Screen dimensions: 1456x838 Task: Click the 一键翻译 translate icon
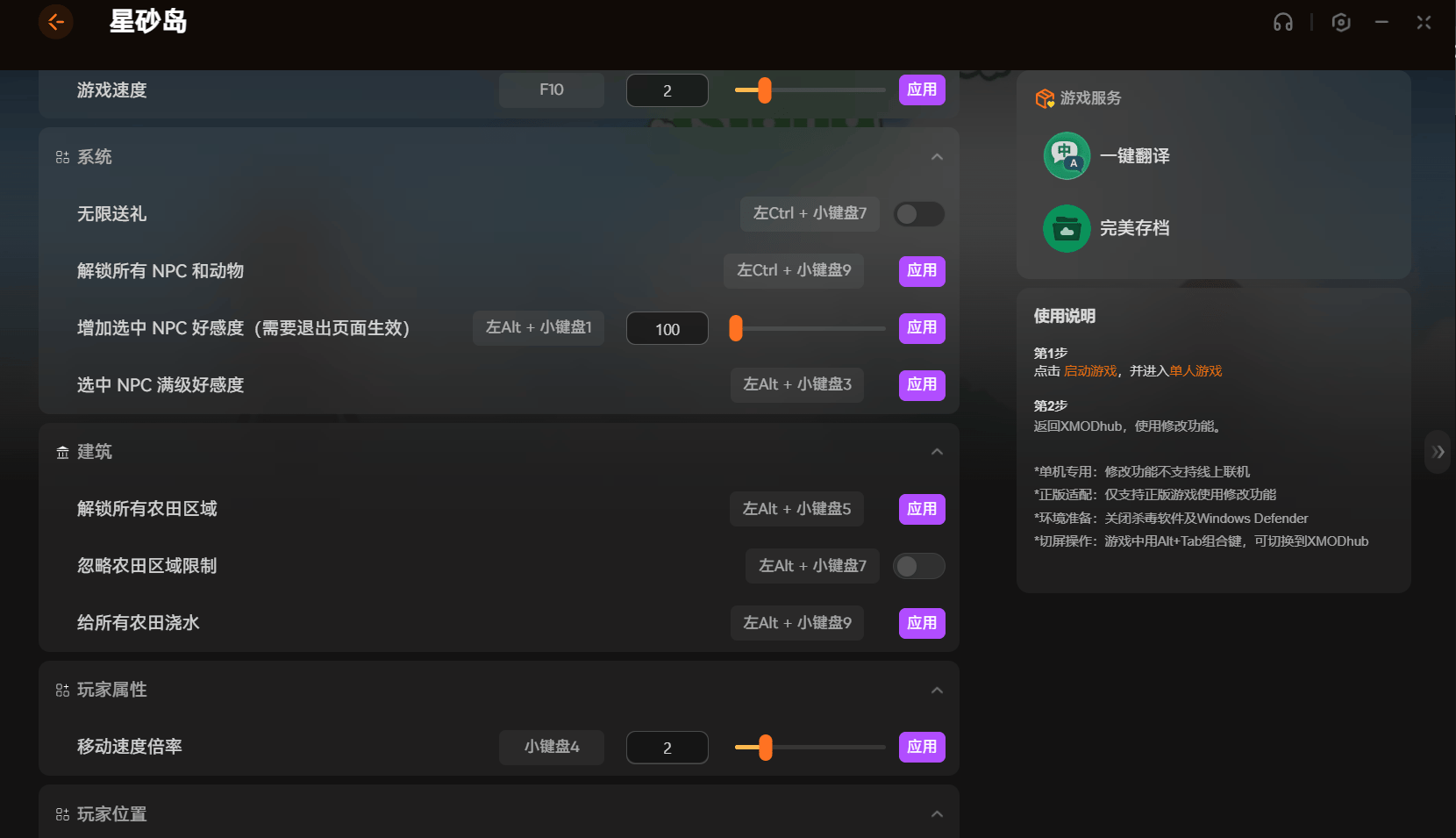tap(1067, 156)
